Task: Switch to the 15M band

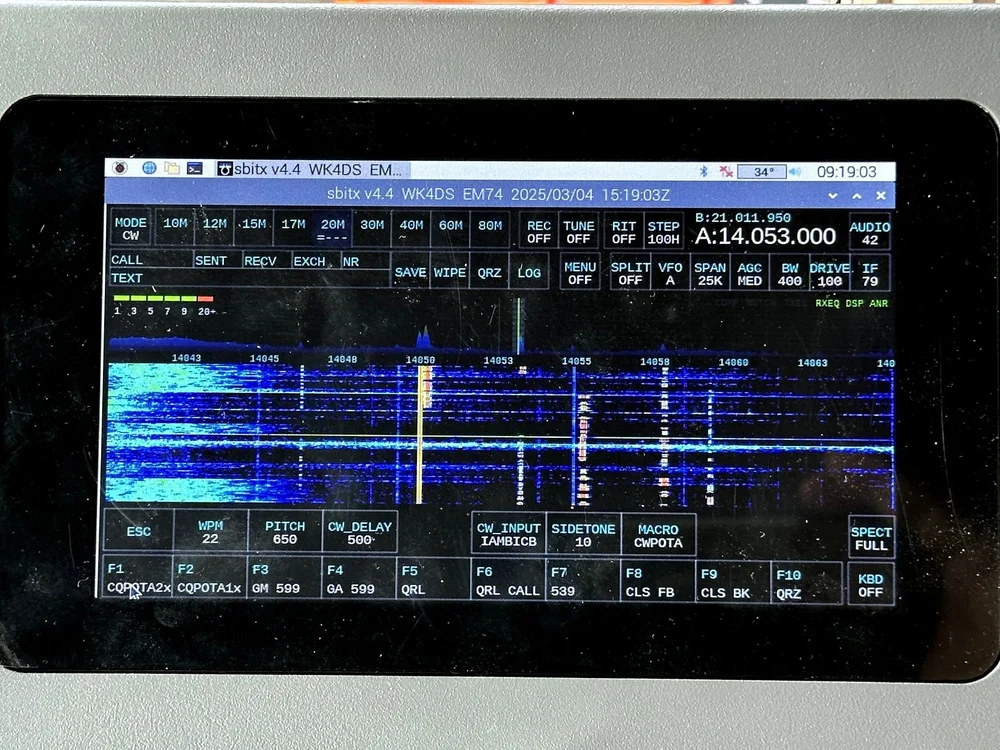Action: click(254, 228)
